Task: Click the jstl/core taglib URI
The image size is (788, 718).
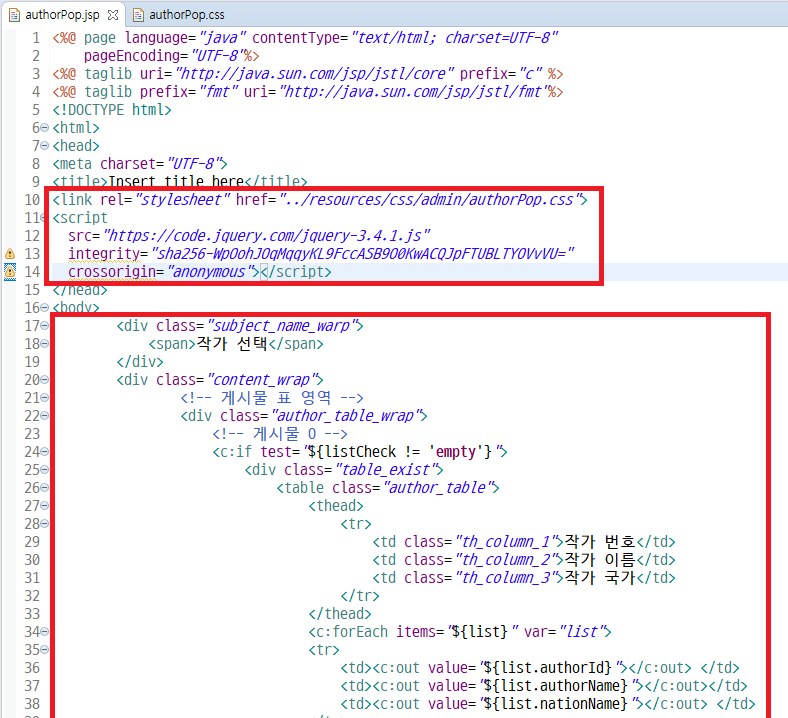Action: pyautogui.click(x=315, y=74)
